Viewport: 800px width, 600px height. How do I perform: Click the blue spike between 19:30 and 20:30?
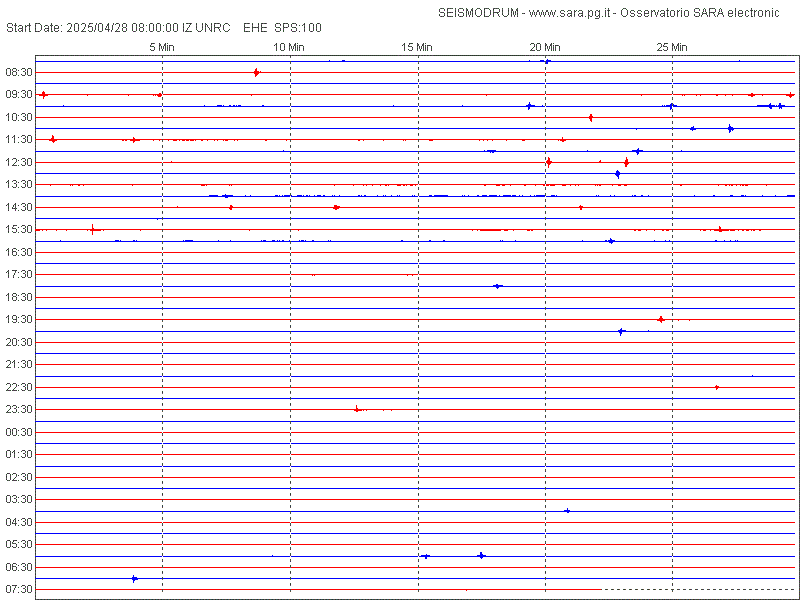coord(621,332)
